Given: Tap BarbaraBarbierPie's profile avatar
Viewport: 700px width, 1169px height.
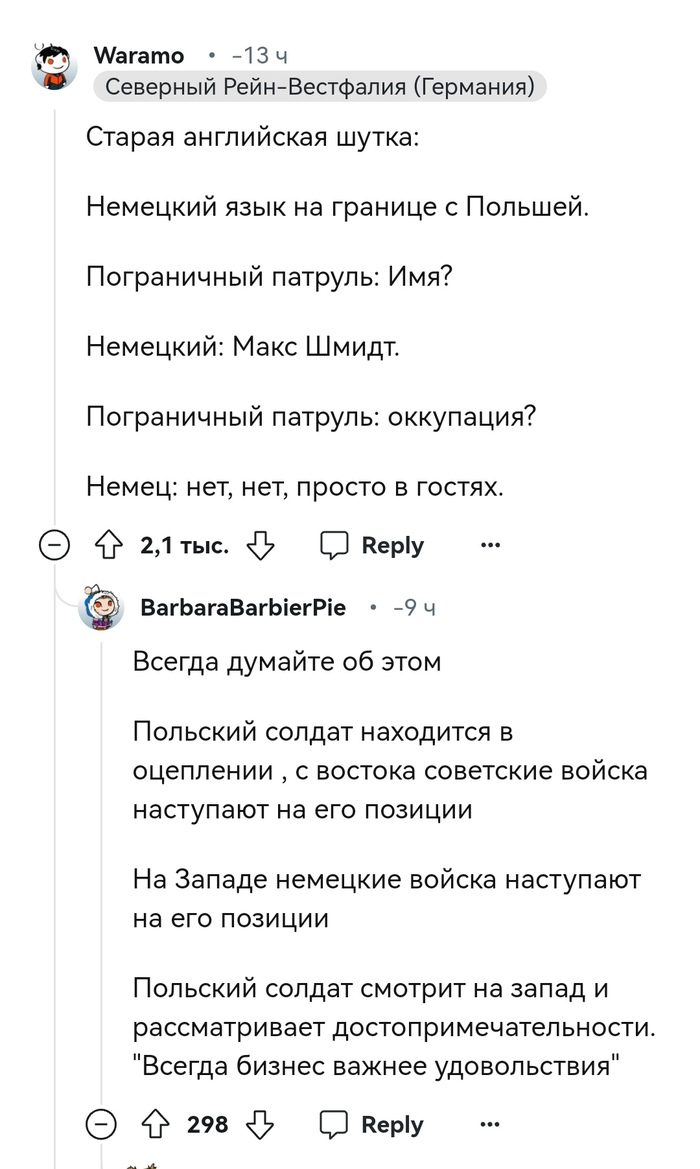Looking at the screenshot, I should click(x=102, y=608).
